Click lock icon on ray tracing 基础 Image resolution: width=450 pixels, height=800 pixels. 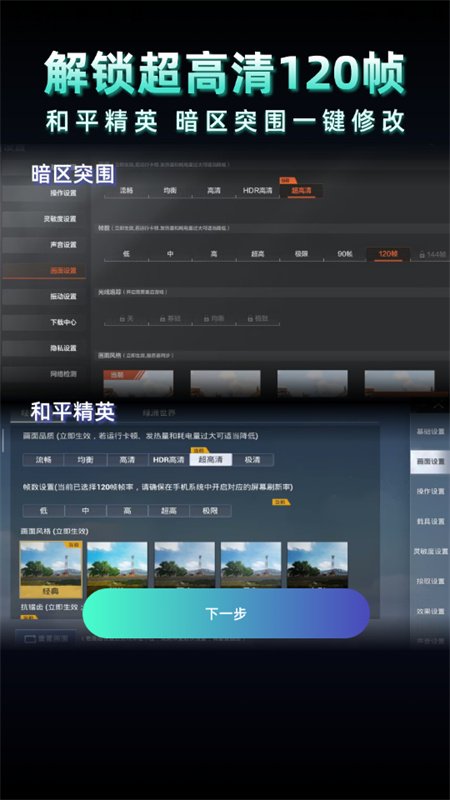[x=163, y=318]
